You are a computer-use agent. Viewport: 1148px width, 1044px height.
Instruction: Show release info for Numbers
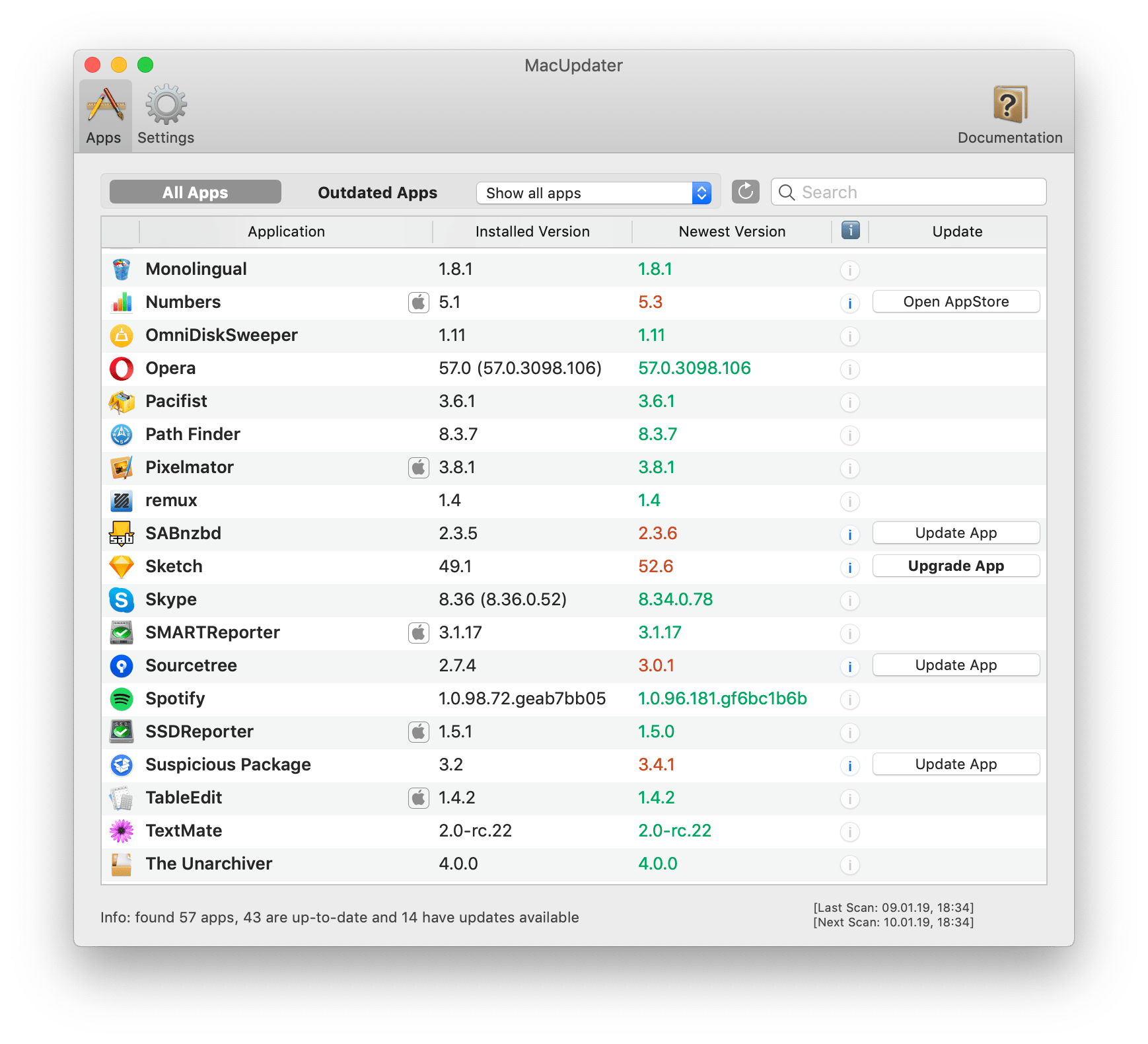tap(850, 303)
